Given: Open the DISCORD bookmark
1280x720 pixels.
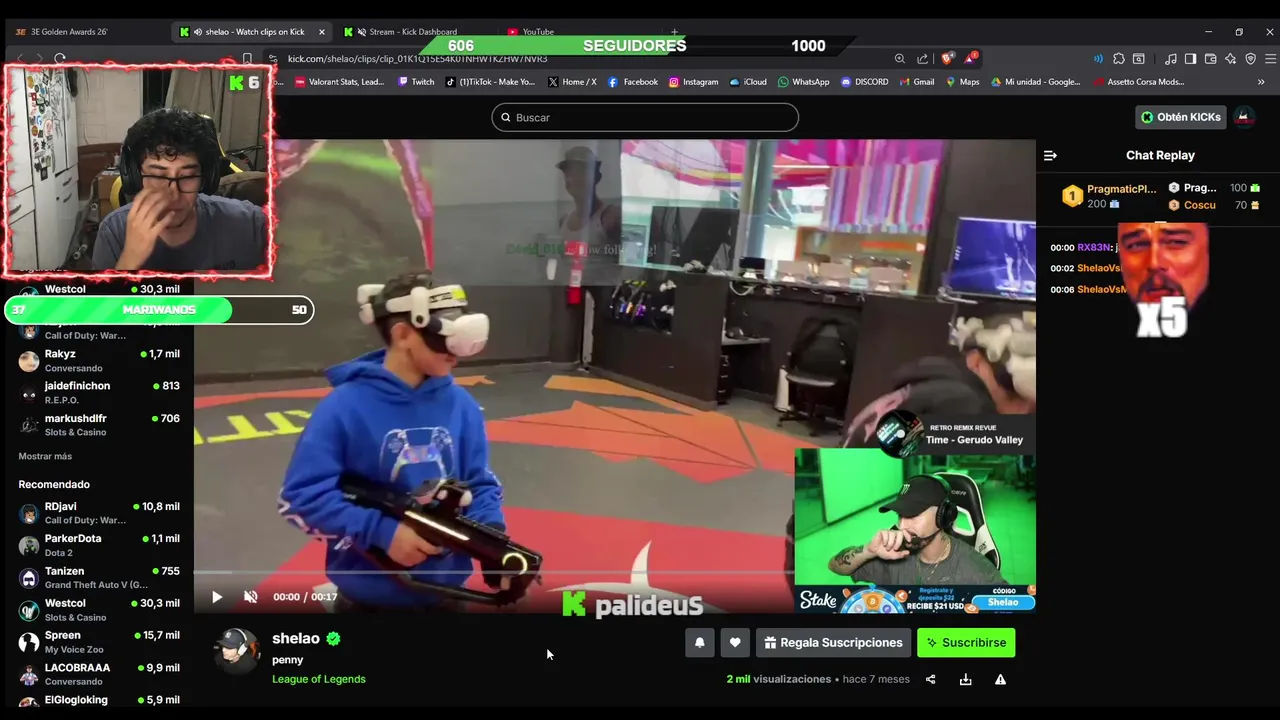Looking at the screenshot, I should pos(864,82).
